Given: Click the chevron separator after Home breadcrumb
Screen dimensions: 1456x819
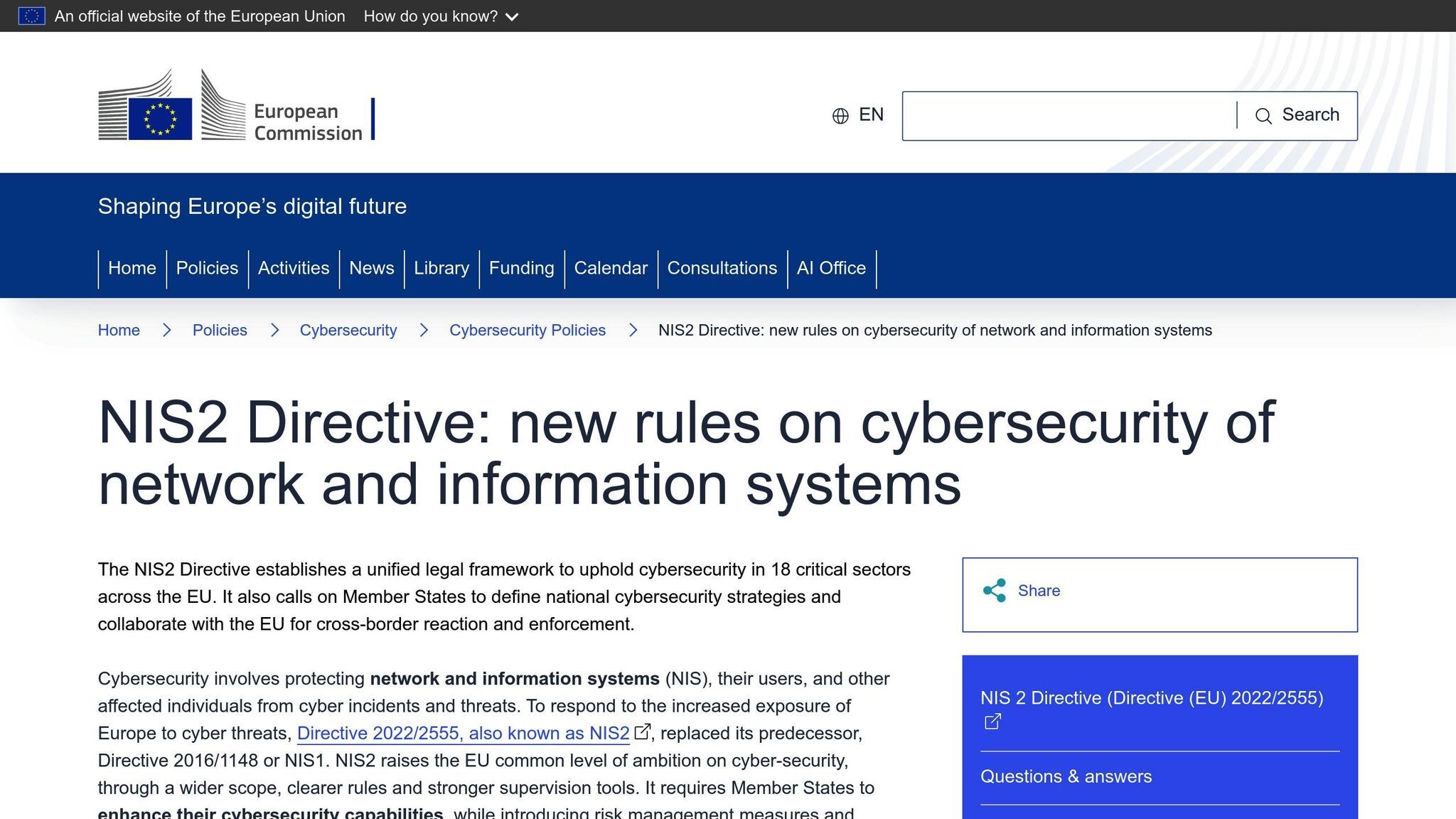Looking at the screenshot, I should click(x=166, y=331).
